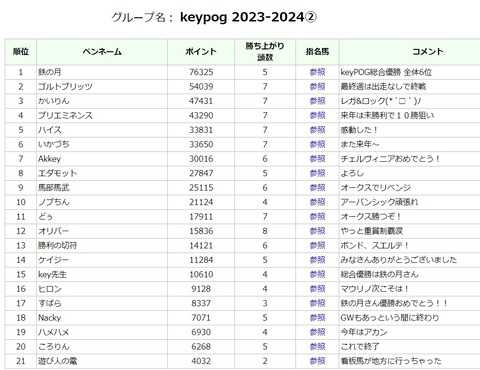Image resolution: width=480 pixels, height=370 pixels.
Task: Open the 参照 link for Akkey
Action: pyautogui.click(x=317, y=159)
